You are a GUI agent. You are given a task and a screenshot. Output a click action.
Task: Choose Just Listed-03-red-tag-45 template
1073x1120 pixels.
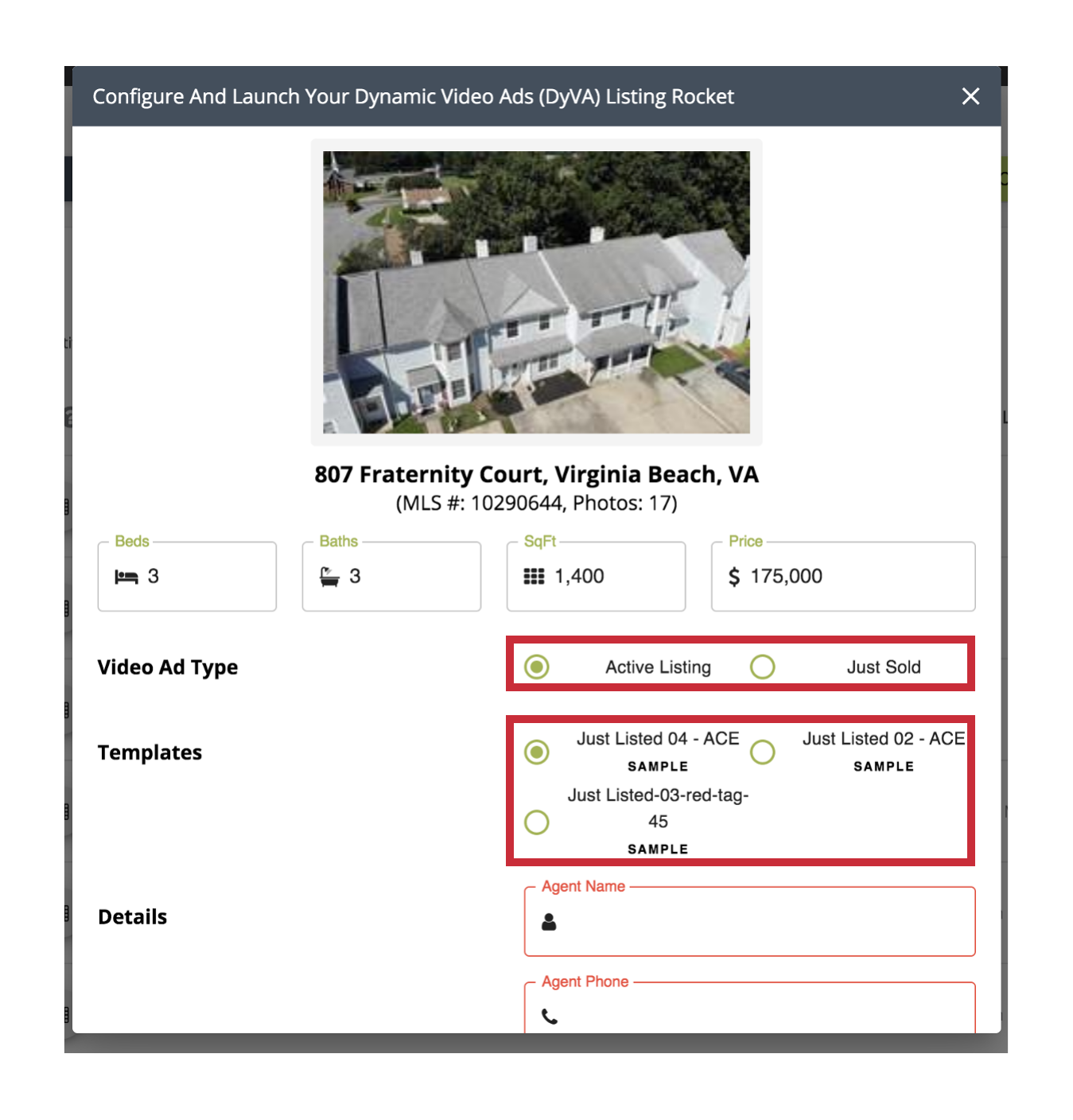pos(537,822)
